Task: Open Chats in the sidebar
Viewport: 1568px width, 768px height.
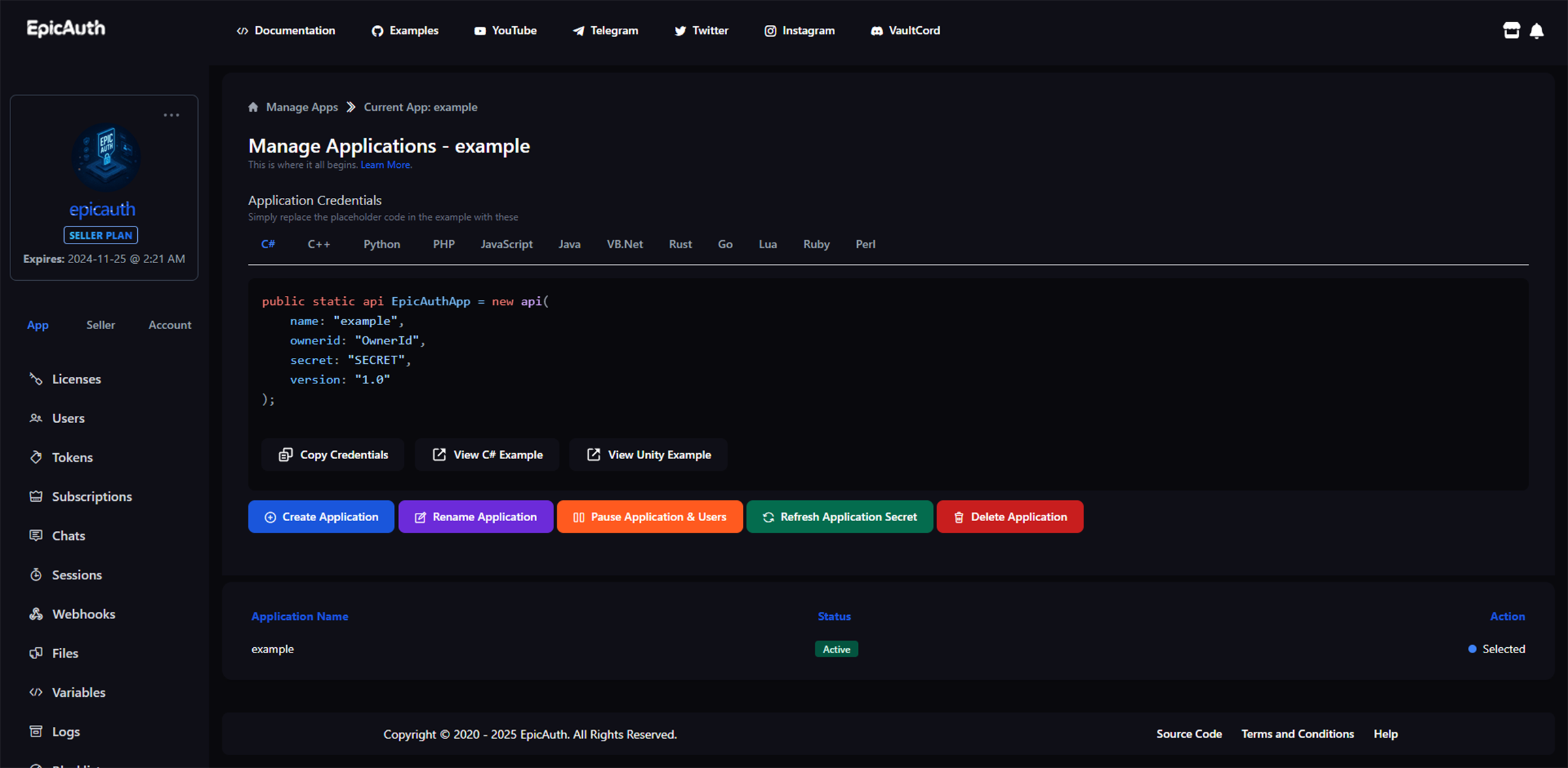Action: [57, 536]
